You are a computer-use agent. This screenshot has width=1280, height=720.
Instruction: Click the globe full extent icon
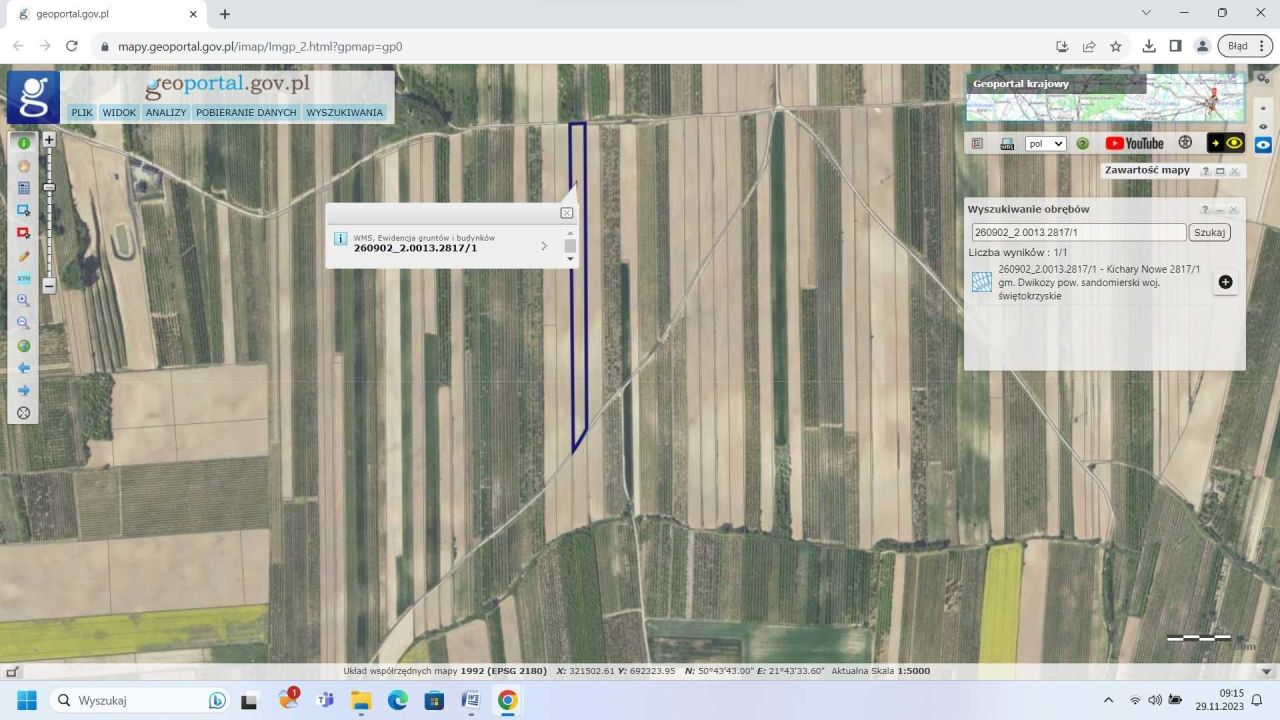point(24,346)
